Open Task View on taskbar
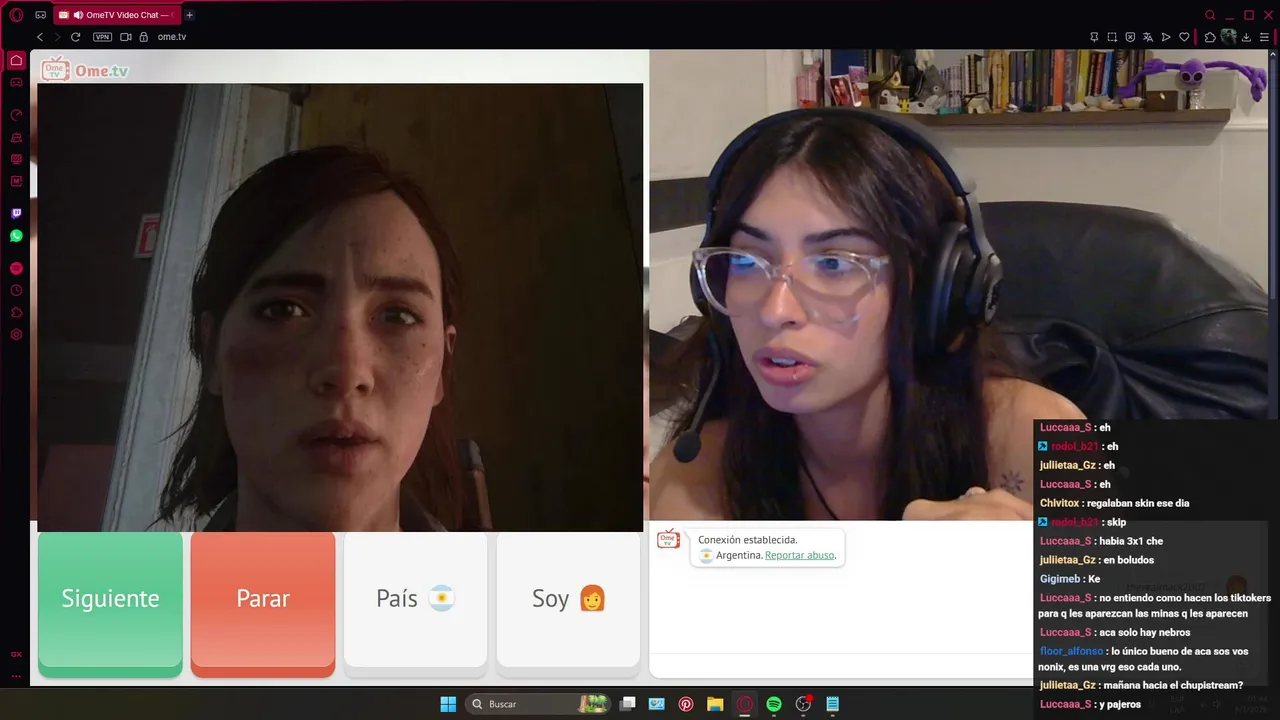This screenshot has height=720, width=1280. click(x=627, y=704)
